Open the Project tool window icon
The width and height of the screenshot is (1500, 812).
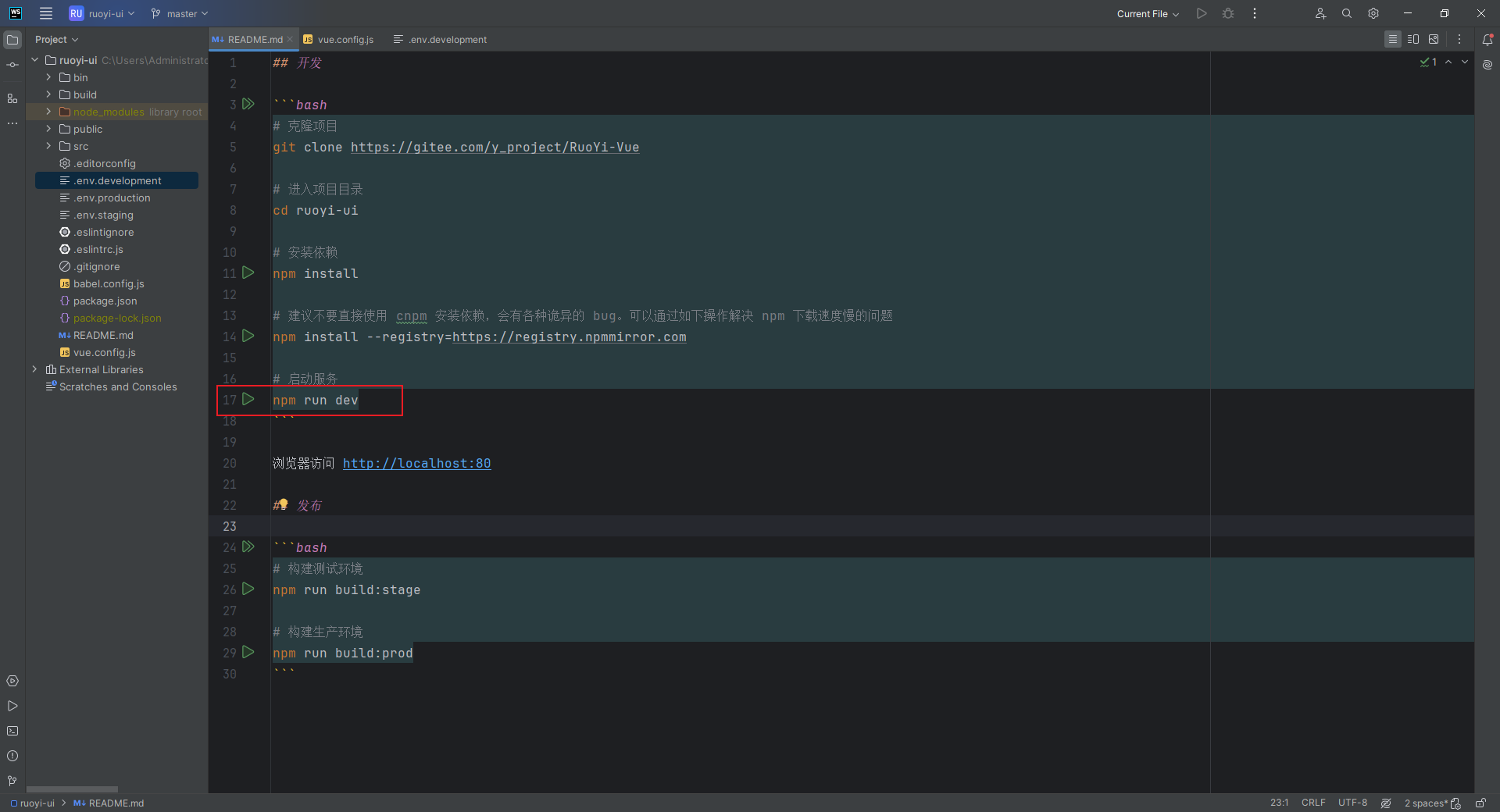(x=12, y=39)
